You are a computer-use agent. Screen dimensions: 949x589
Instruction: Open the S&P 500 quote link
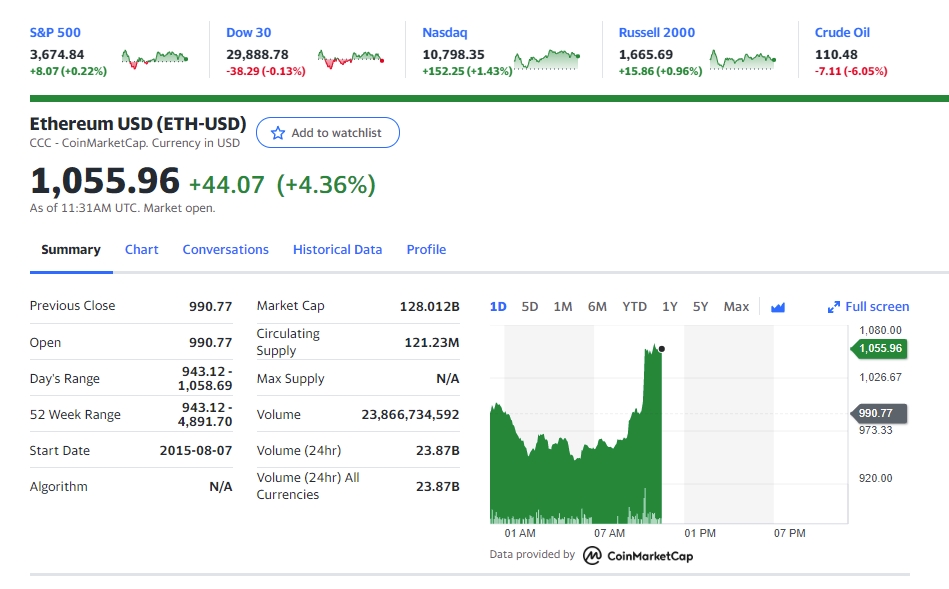[55, 33]
